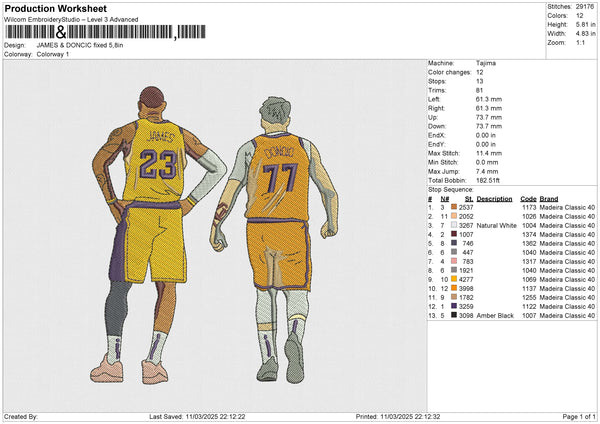This screenshot has height=424, width=600.
Task: Click the Description column header
Action: click(x=494, y=198)
